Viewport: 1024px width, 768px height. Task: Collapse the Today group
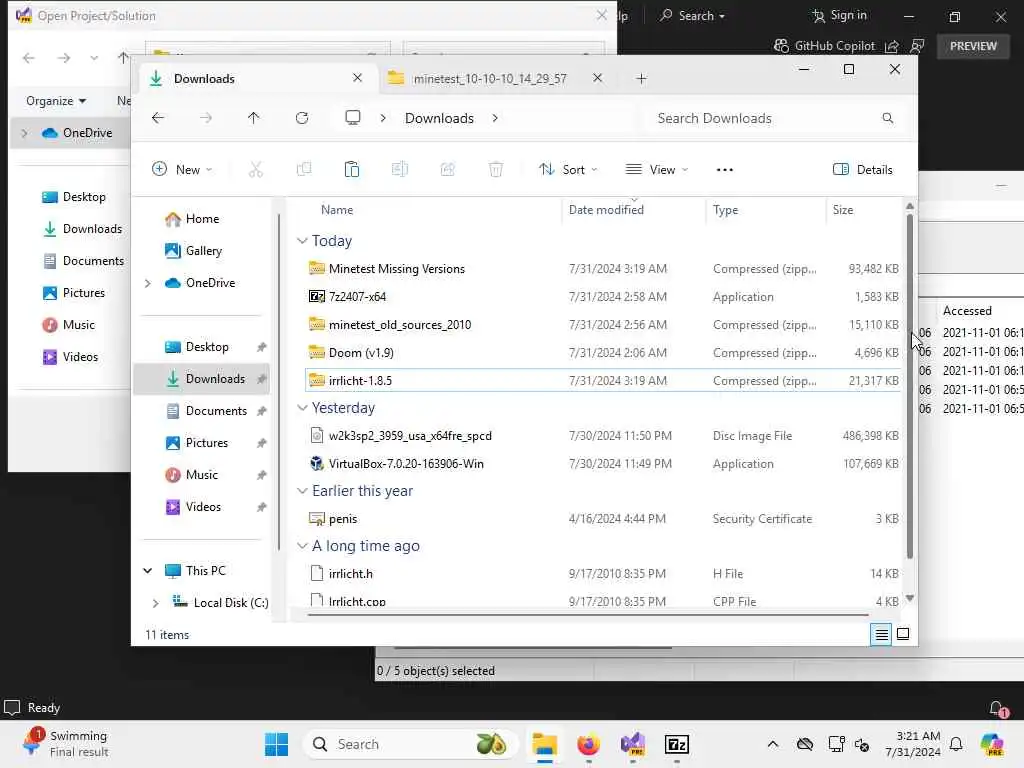(302, 241)
